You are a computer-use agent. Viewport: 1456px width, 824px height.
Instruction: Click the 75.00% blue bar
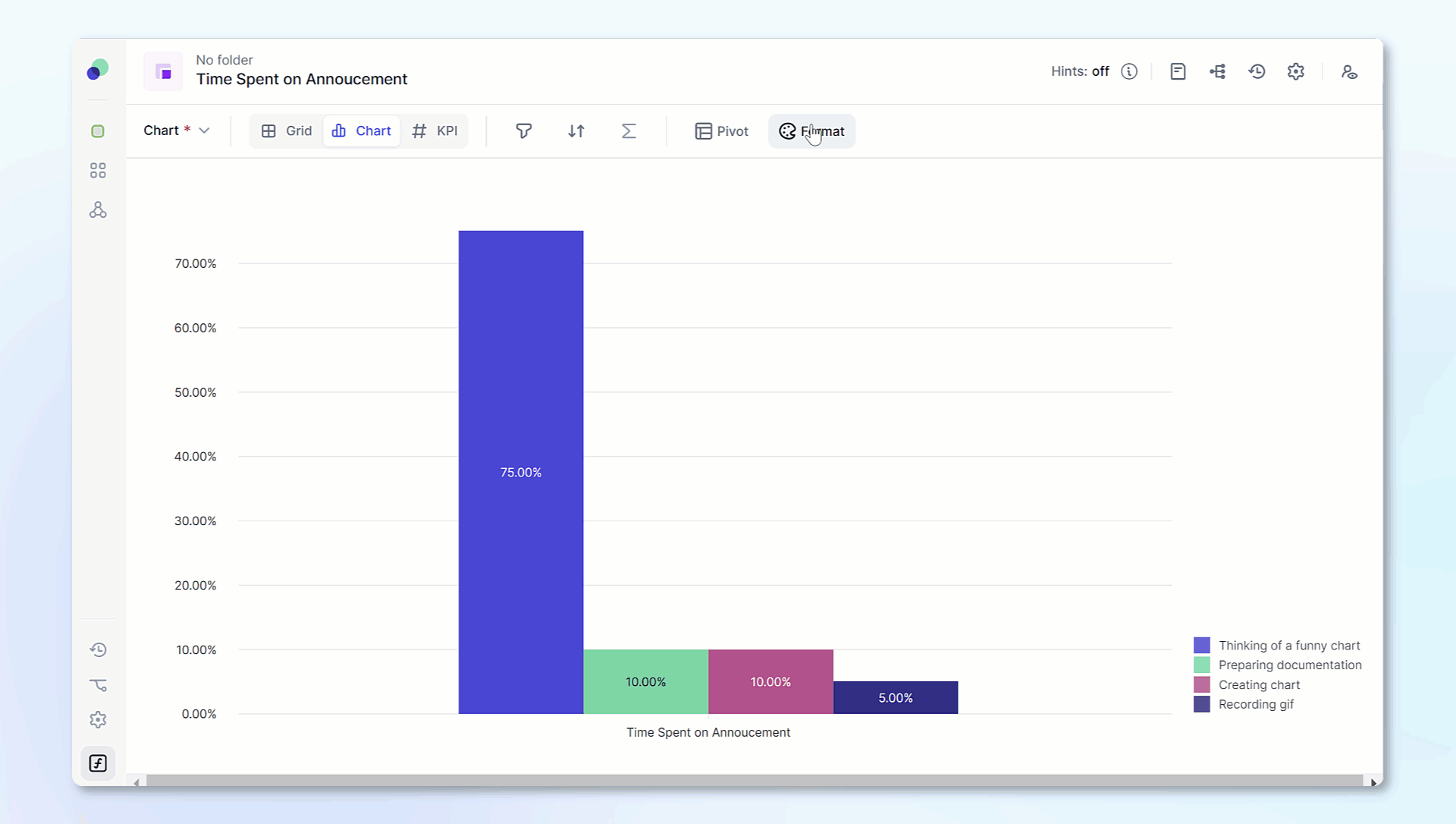coord(521,472)
